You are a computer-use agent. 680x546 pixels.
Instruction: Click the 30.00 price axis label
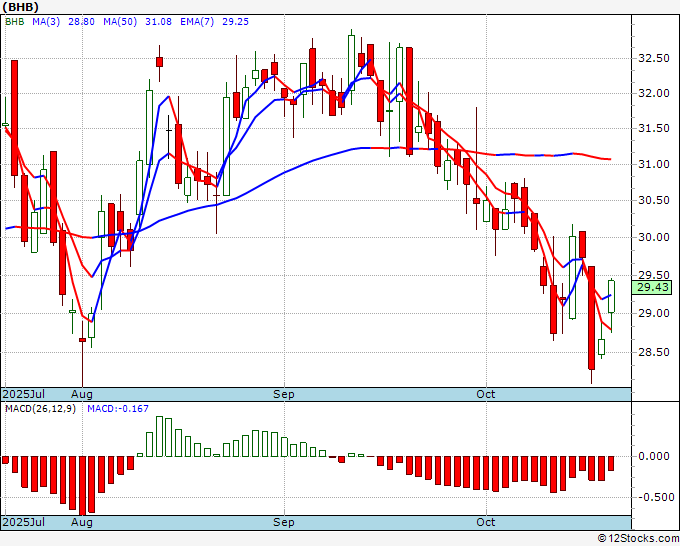pos(654,237)
